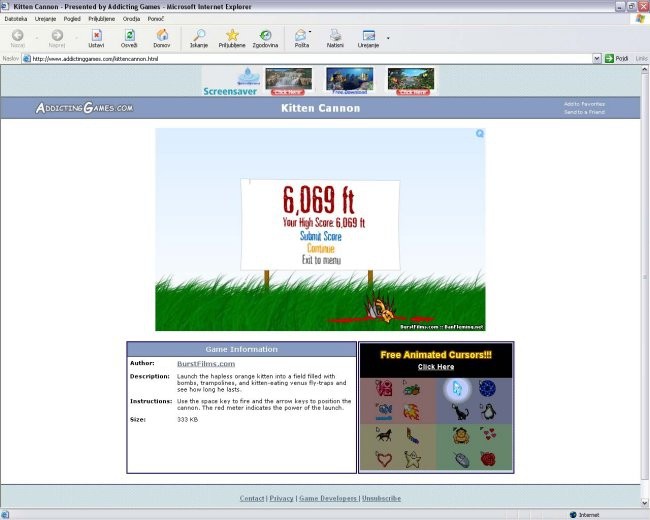Stop page loading with Ustavi icon
The height and width of the screenshot is (520, 650).
(97, 38)
